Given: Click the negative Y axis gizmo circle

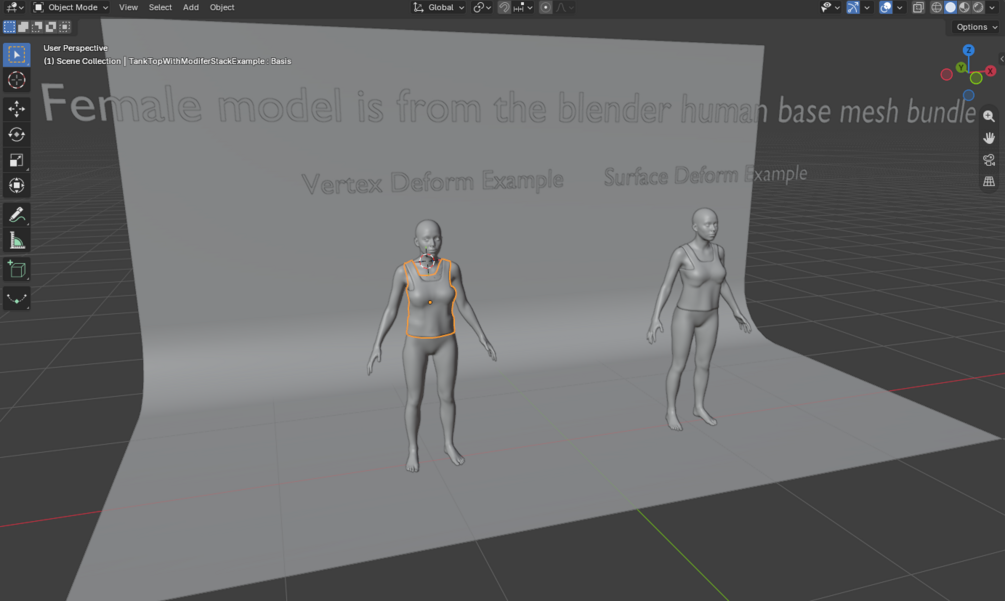Looking at the screenshot, I should tap(976, 78).
